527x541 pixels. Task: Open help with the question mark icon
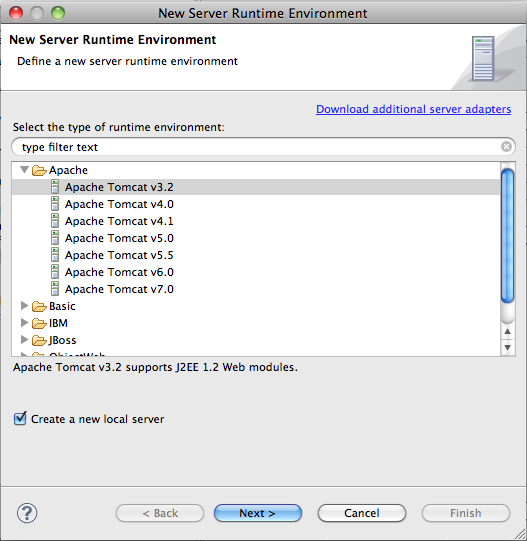27,513
